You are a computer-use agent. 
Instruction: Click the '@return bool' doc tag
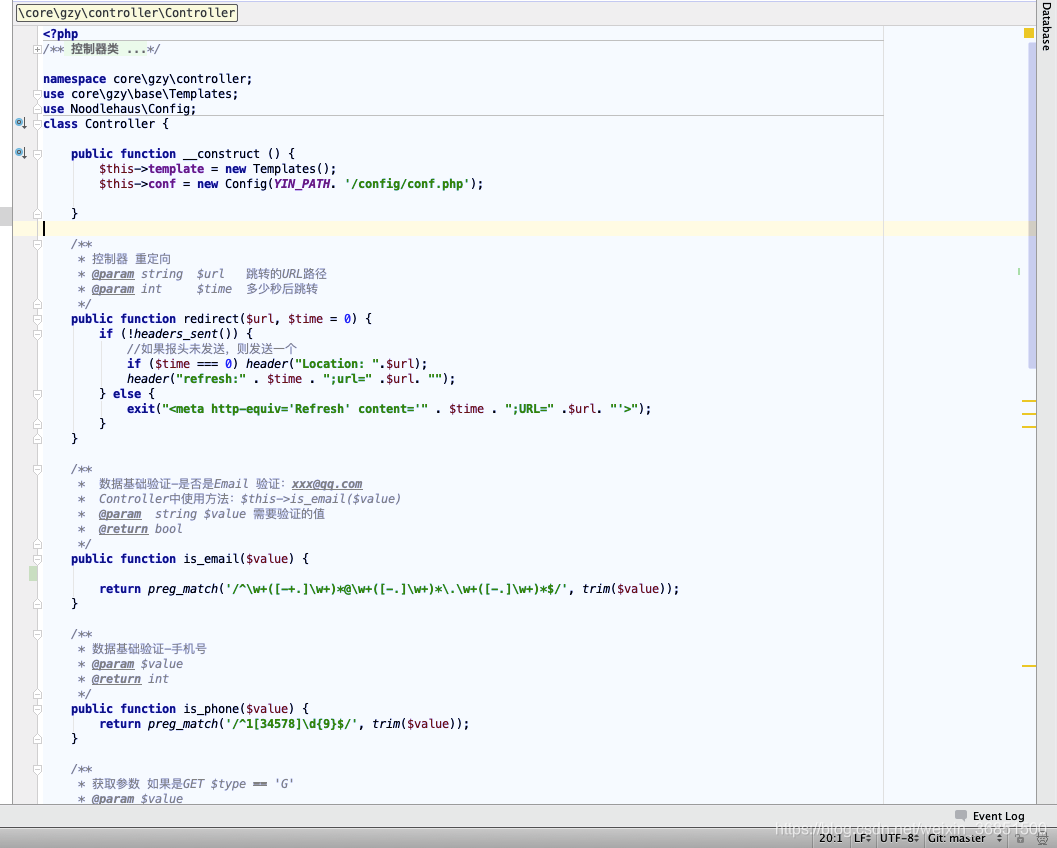(x=140, y=528)
